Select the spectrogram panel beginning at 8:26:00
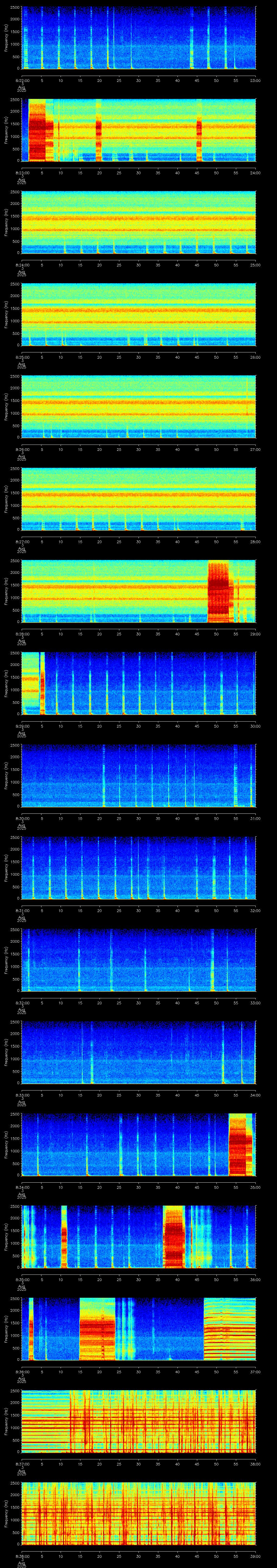The image size is (277, 1568). pyautogui.click(x=138, y=407)
